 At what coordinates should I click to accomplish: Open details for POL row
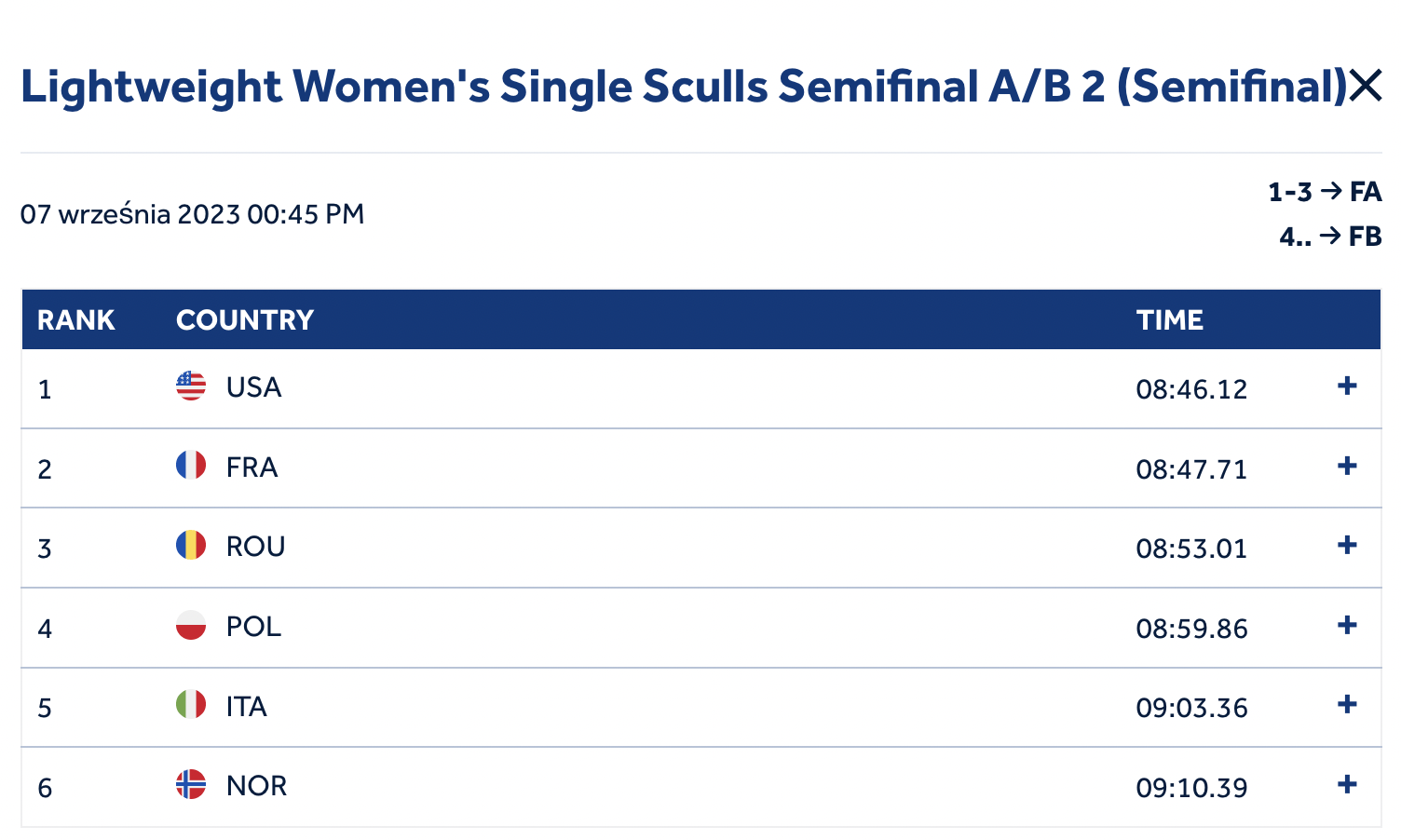coord(1347,625)
